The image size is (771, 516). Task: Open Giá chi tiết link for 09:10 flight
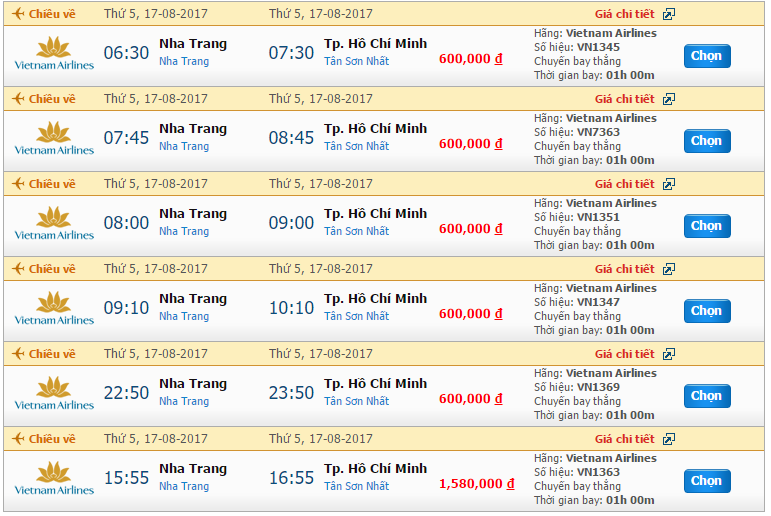point(624,269)
